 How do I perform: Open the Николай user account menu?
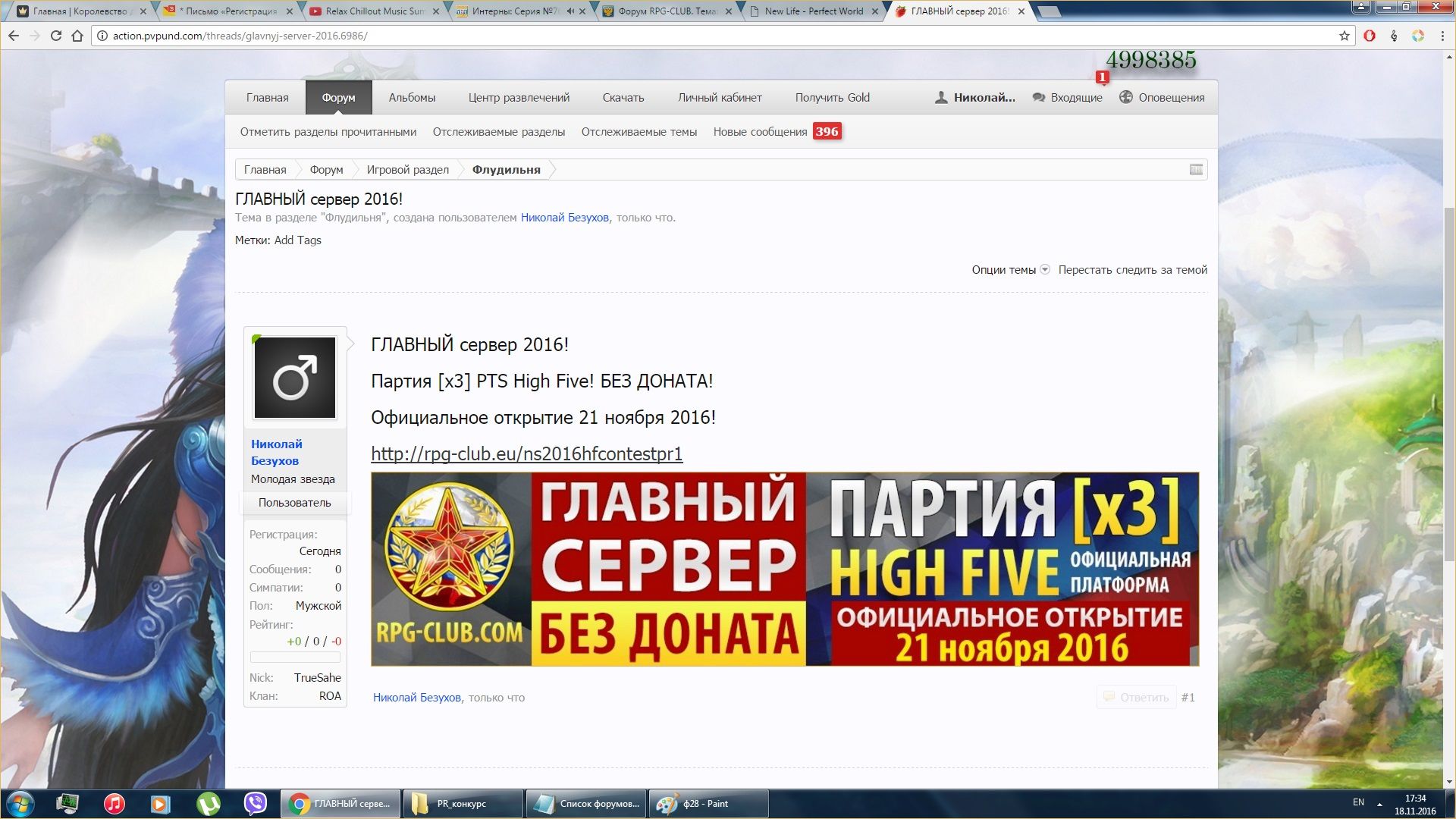click(x=975, y=98)
